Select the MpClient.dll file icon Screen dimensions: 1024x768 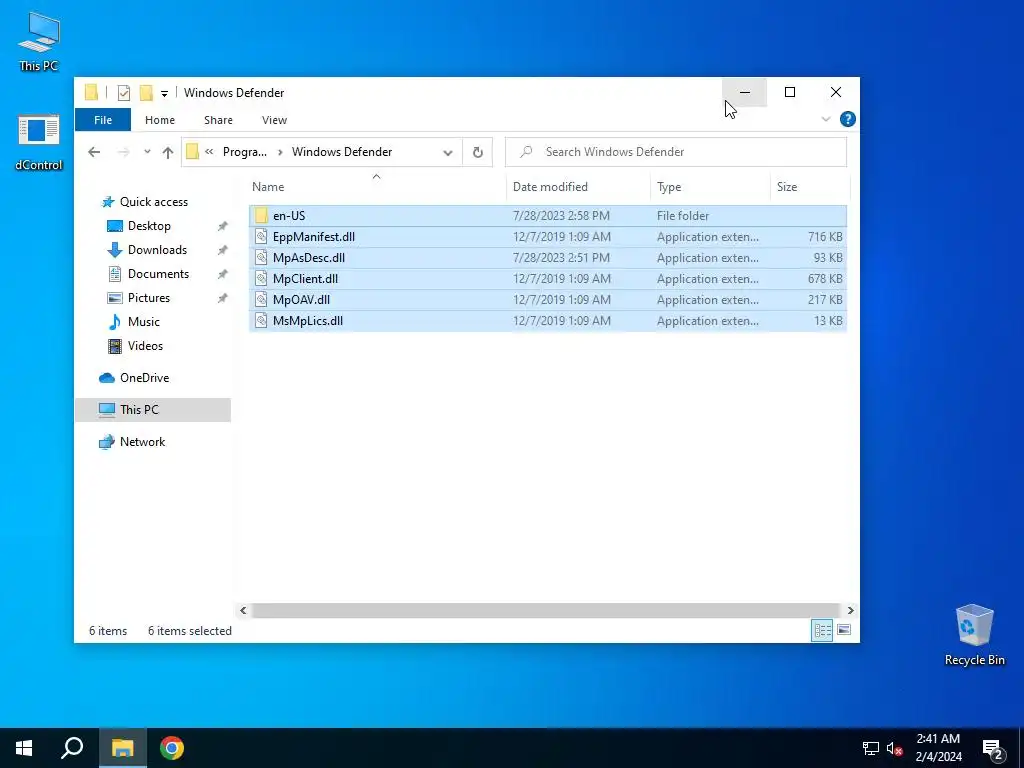pos(261,279)
